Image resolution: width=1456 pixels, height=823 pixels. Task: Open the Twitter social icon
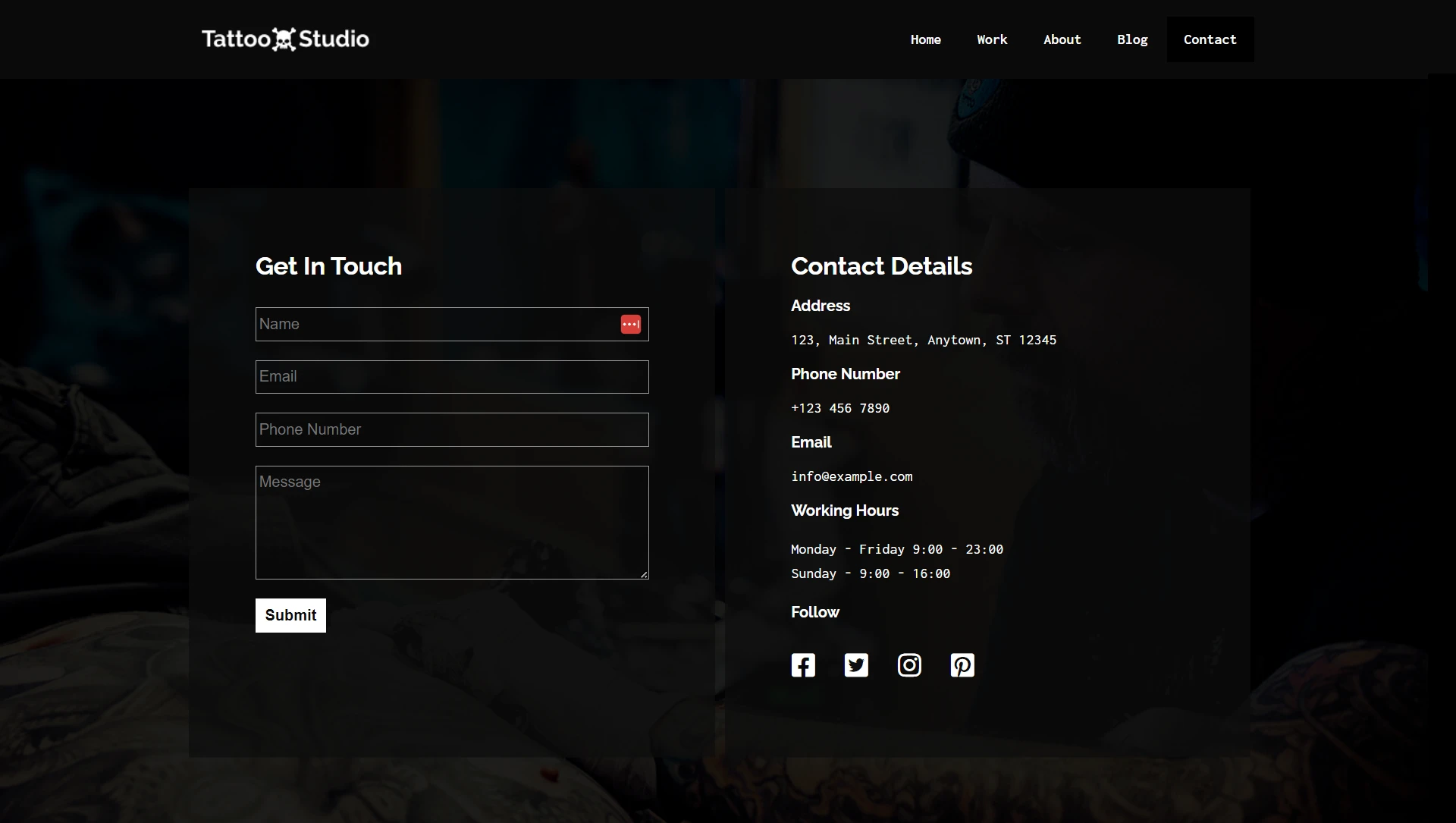[856, 665]
